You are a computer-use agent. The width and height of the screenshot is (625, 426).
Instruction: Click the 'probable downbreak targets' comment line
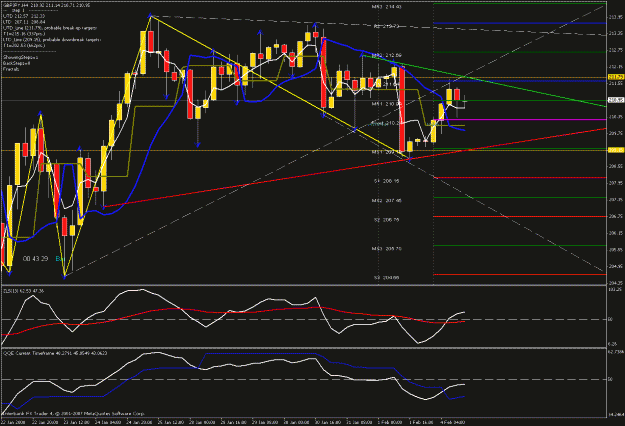(x=52, y=39)
